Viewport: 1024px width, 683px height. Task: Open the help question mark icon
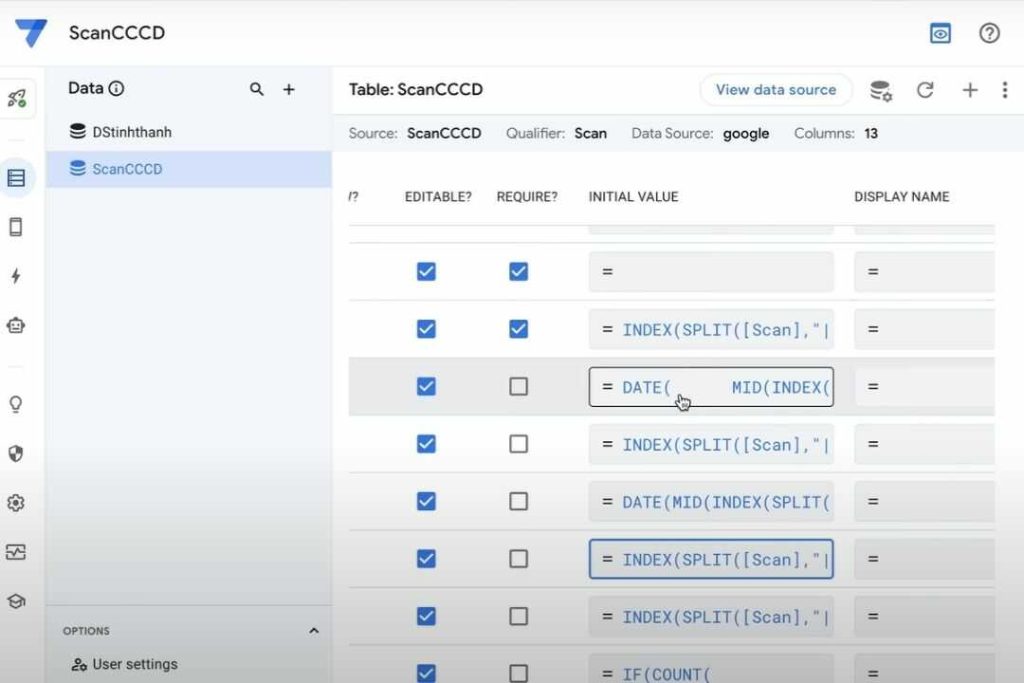(x=989, y=33)
